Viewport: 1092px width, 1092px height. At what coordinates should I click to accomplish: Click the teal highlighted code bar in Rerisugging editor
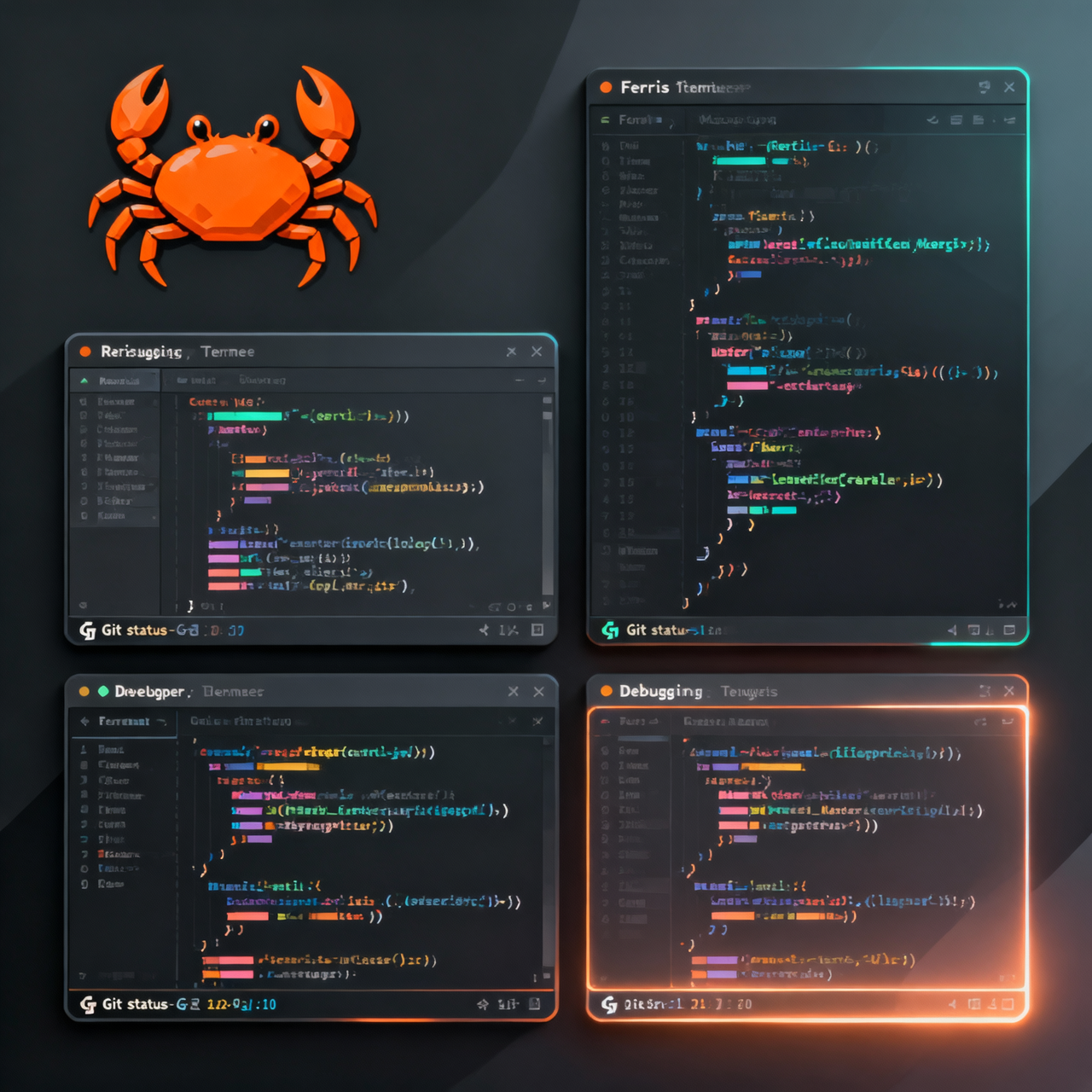[247, 416]
